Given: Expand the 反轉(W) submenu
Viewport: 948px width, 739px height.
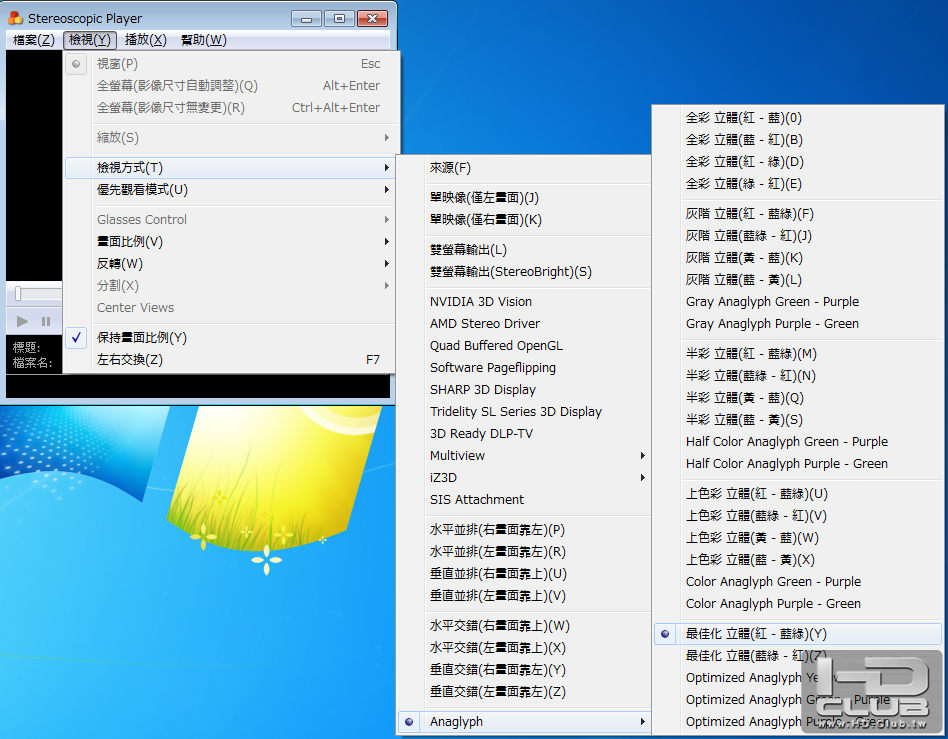Looking at the screenshot, I should [x=230, y=264].
